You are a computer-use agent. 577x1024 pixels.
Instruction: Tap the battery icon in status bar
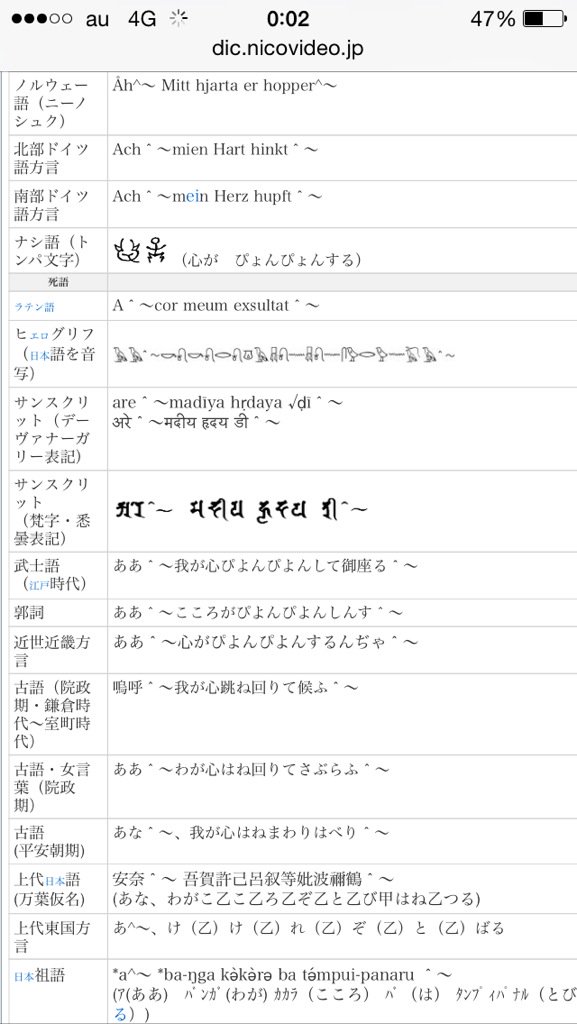tap(544, 19)
